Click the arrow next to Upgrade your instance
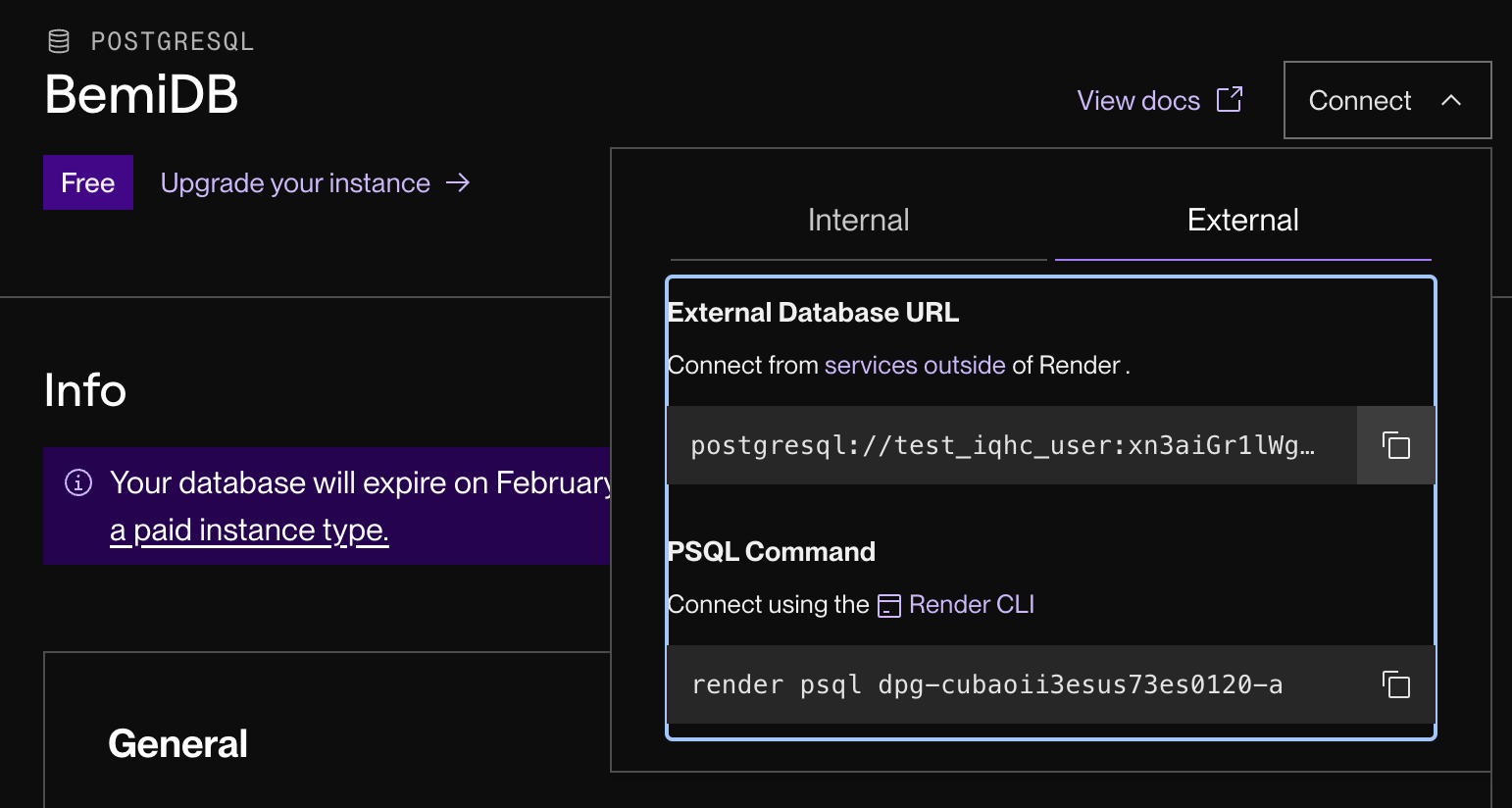Image resolution: width=1512 pixels, height=808 pixels. tap(458, 183)
